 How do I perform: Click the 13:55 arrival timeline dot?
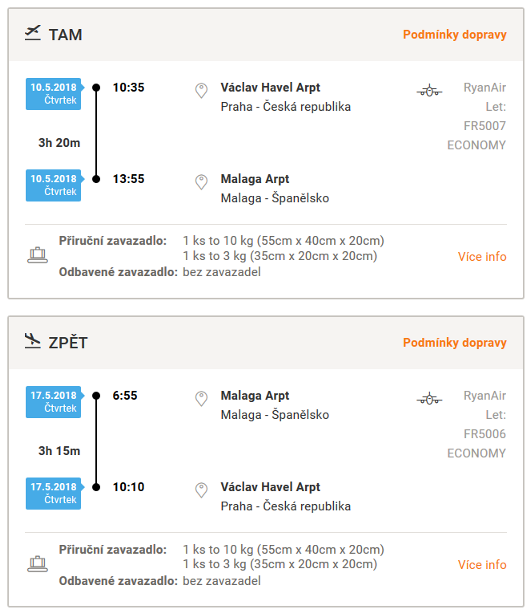tap(96, 179)
